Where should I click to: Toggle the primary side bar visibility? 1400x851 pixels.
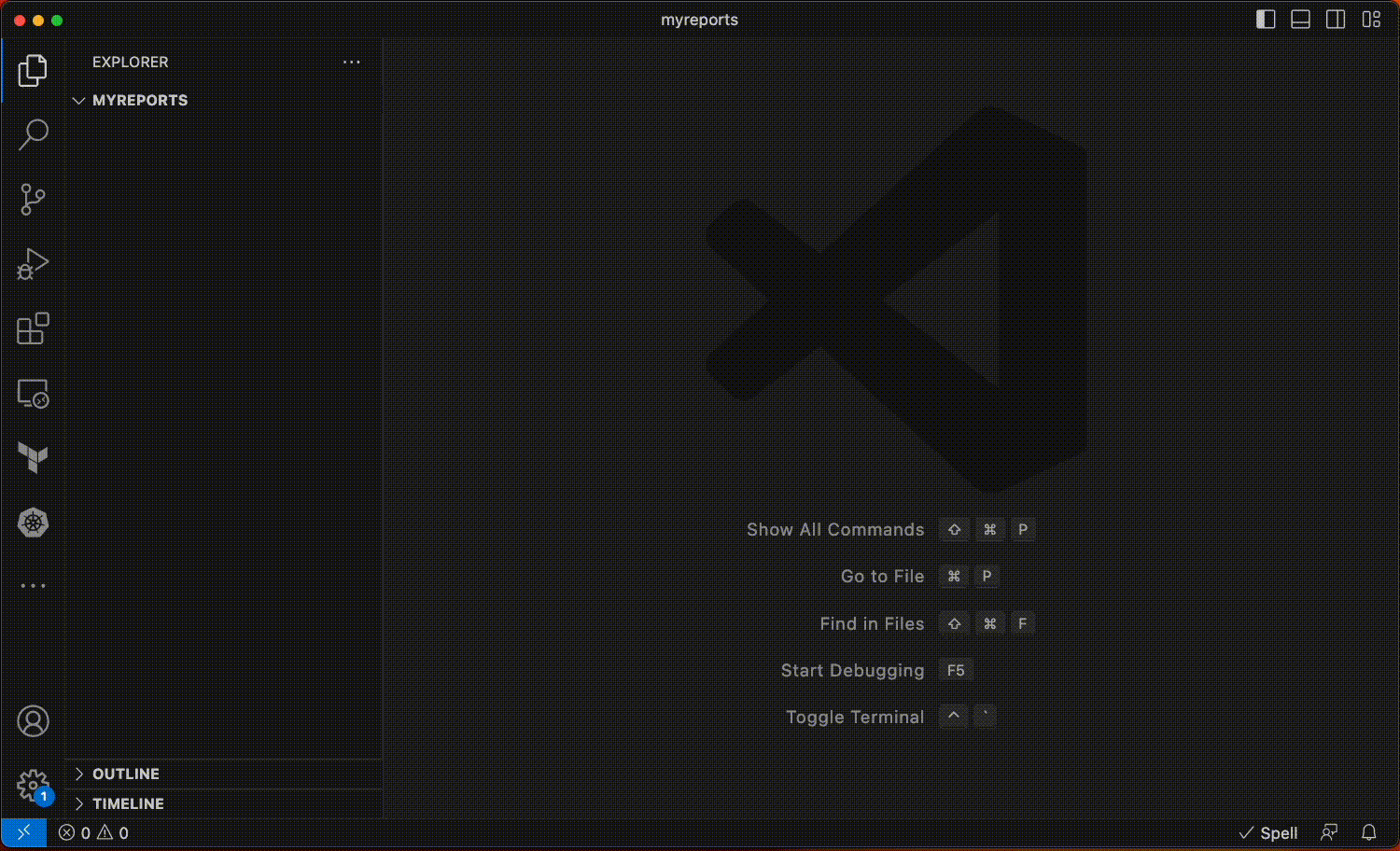[1266, 20]
